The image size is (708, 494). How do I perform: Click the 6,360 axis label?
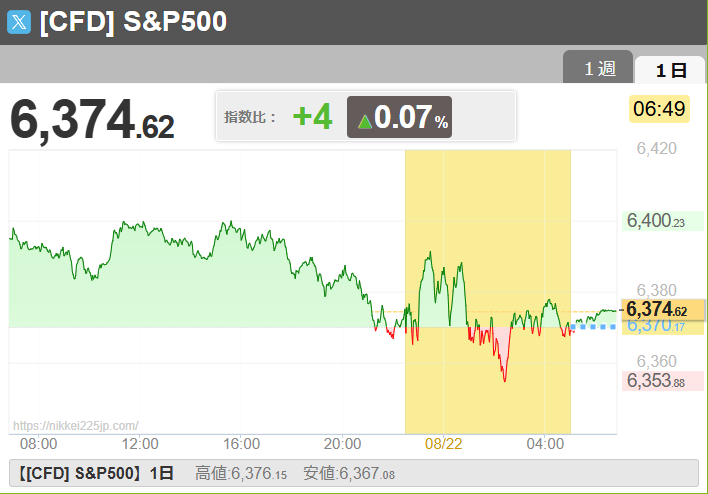click(x=657, y=361)
